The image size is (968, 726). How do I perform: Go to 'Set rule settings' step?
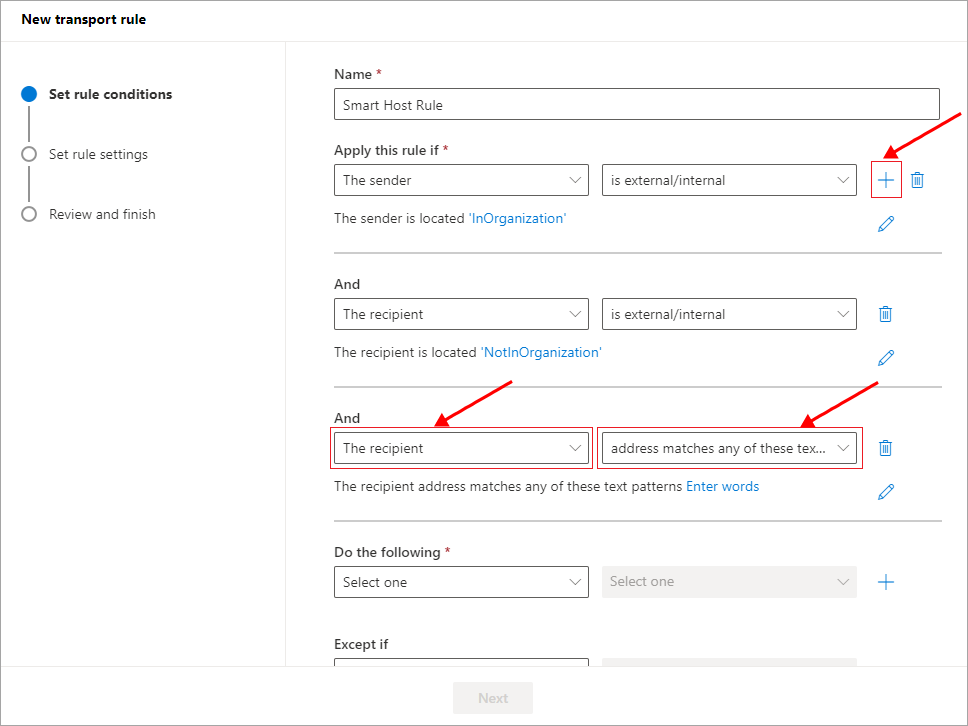(x=98, y=154)
